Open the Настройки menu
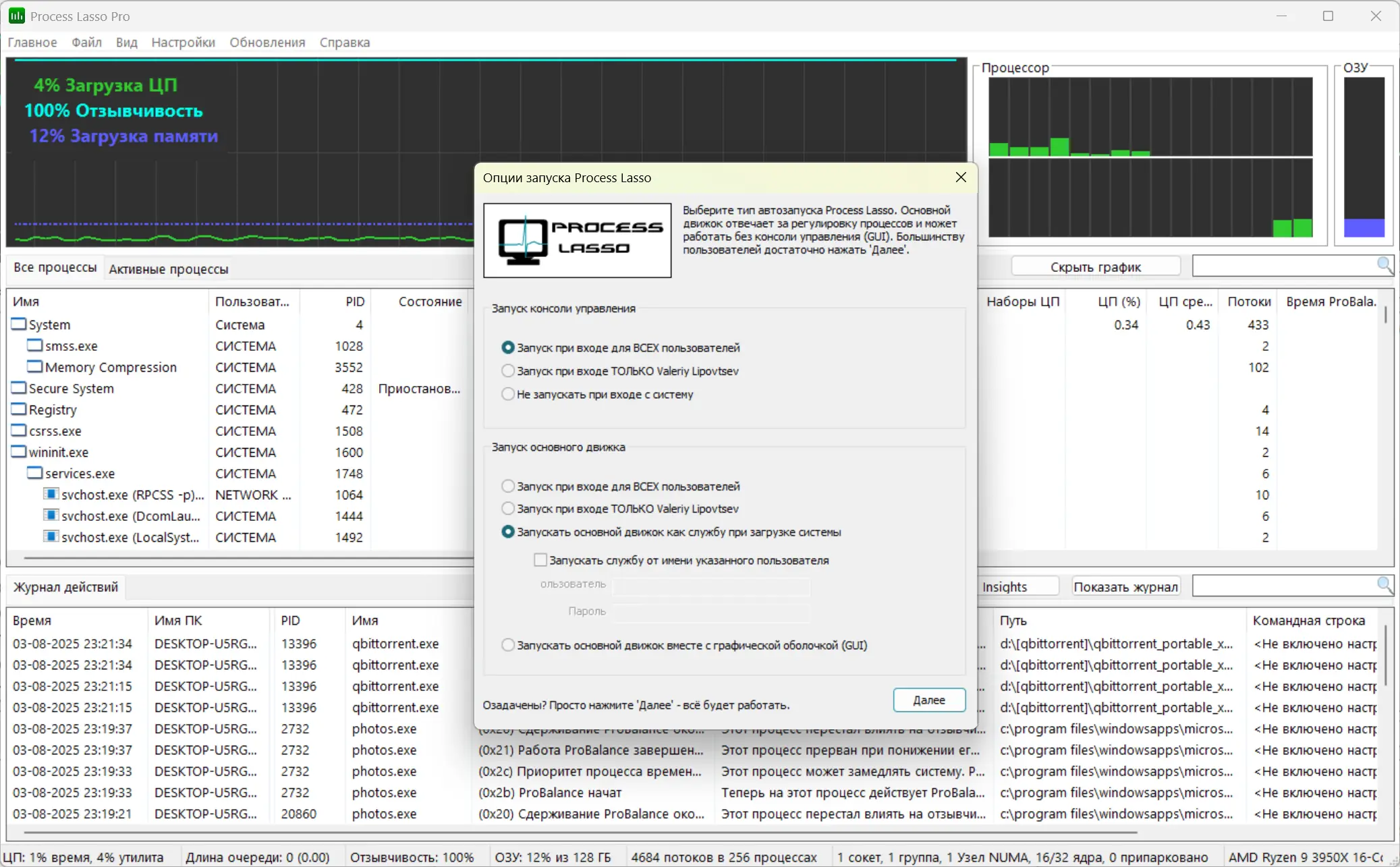1400x867 pixels. [183, 42]
